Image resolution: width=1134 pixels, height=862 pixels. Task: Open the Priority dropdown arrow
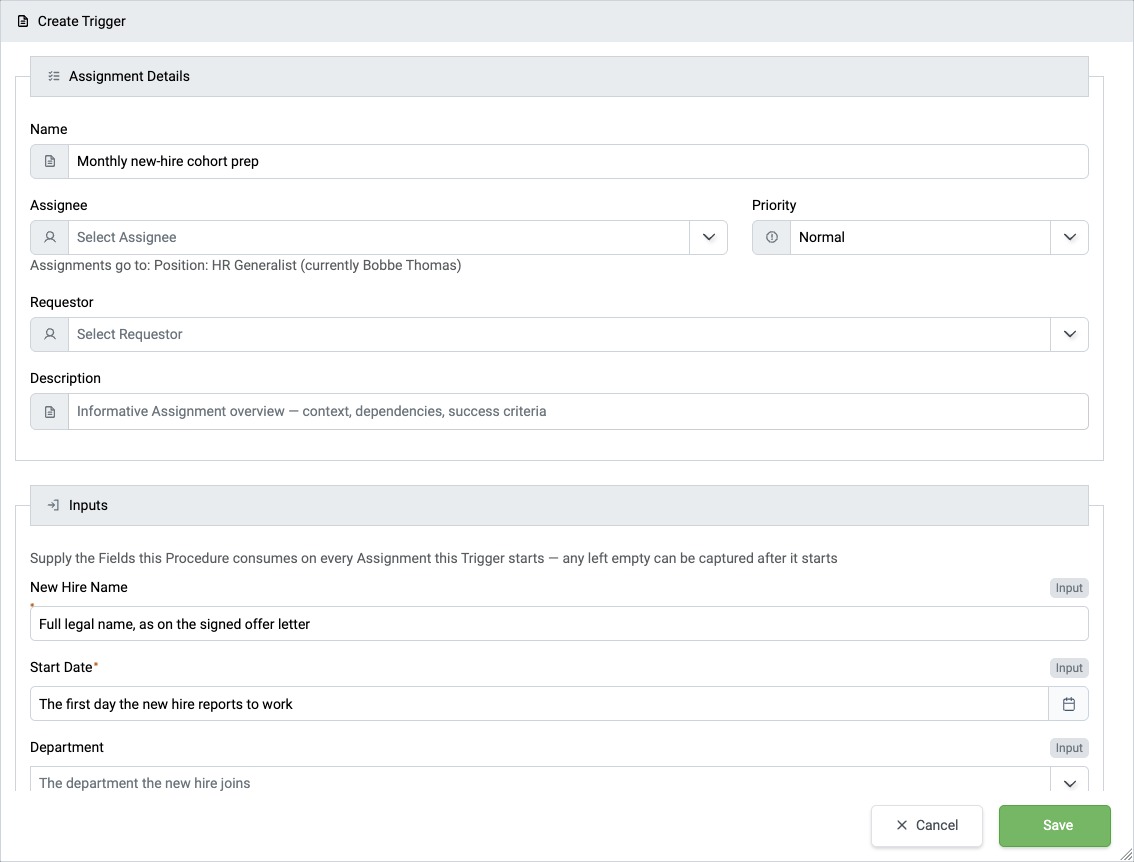[1070, 237]
